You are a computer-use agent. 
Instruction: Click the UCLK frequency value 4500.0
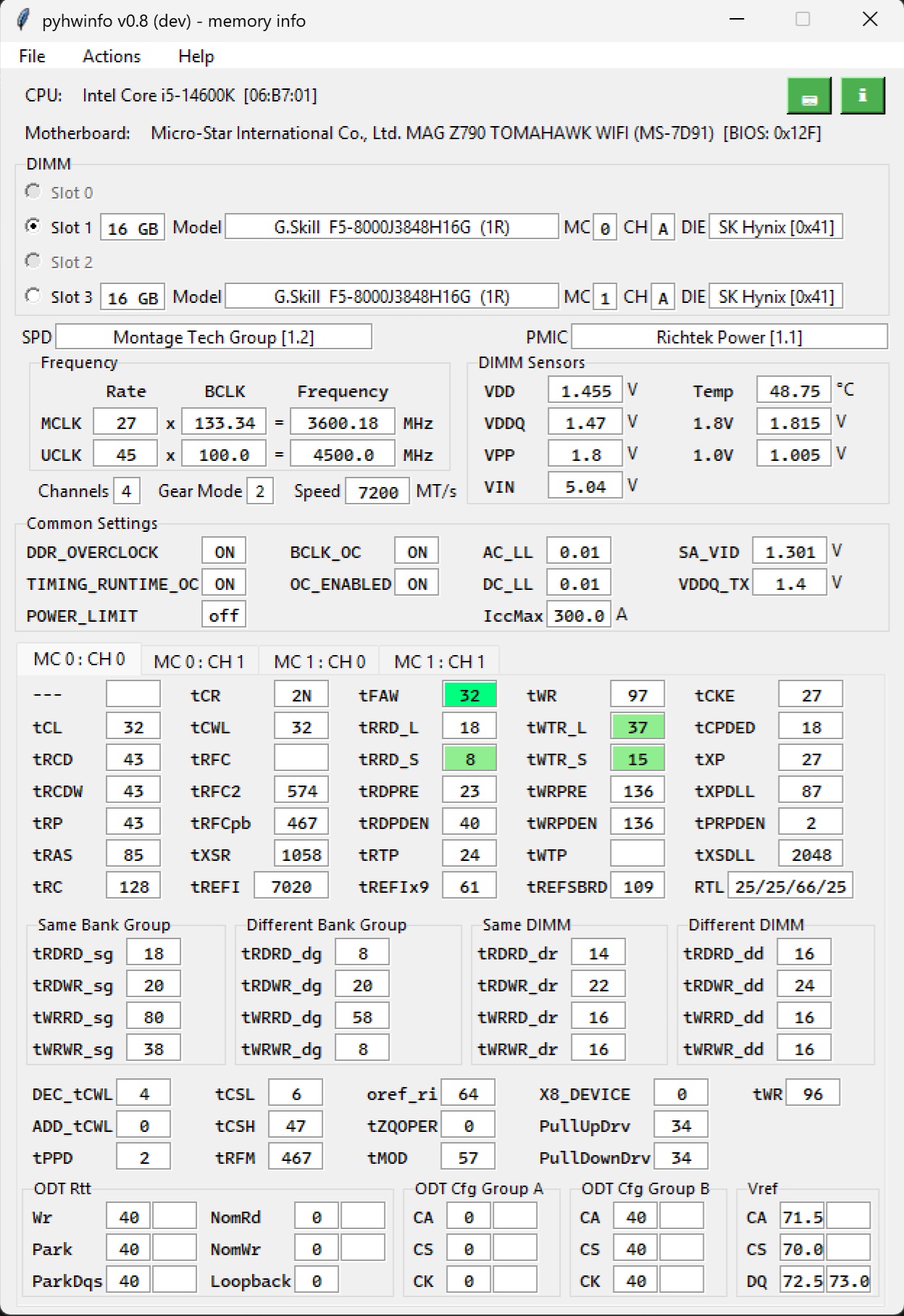click(343, 455)
